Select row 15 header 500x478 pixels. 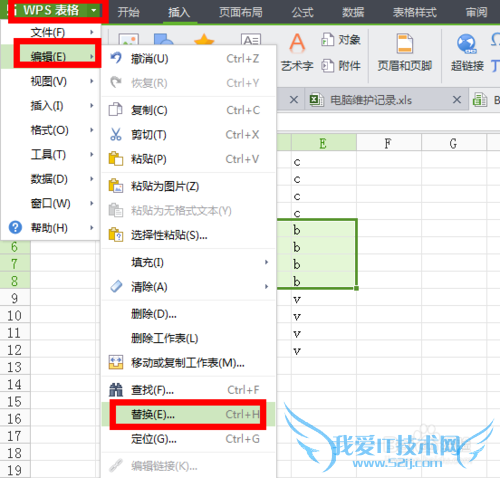(15, 401)
